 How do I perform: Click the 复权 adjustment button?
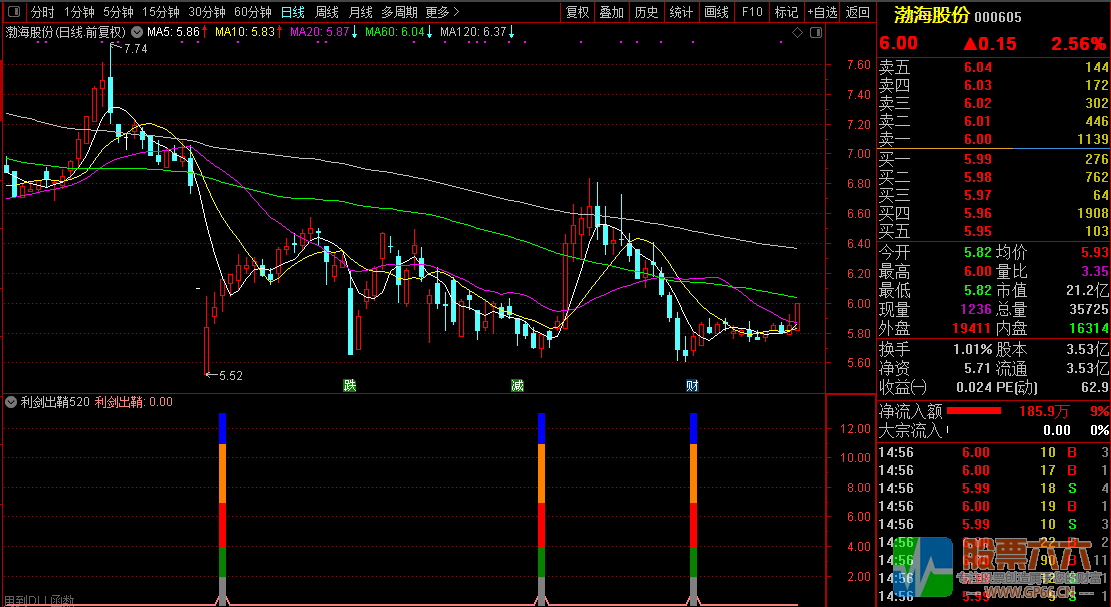(578, 13)
